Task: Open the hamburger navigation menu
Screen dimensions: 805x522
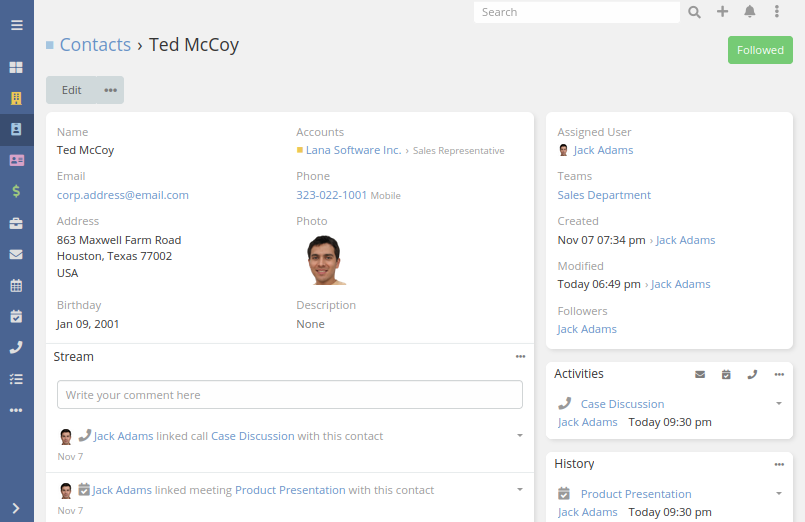Action: pyautogui.click(x=16, y=25)
